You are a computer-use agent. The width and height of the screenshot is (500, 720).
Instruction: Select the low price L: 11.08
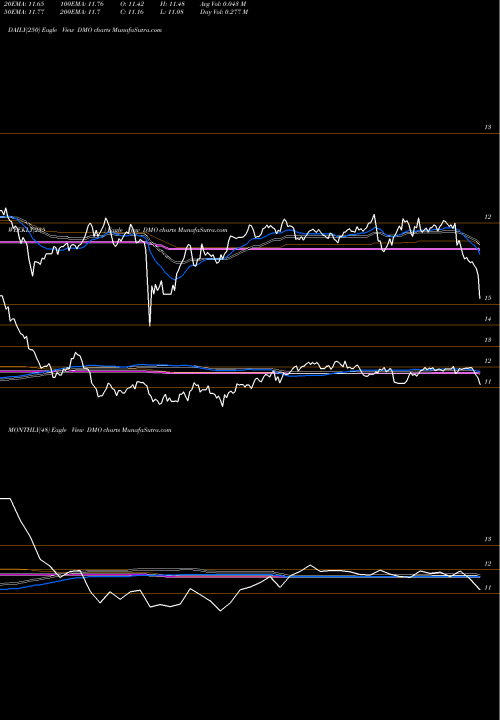(x=172, y=12)
